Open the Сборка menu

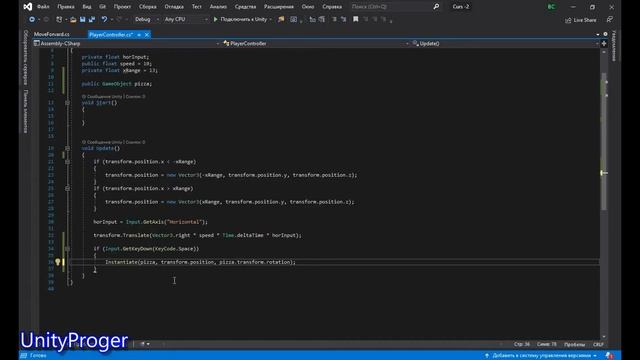pos(147,7)
